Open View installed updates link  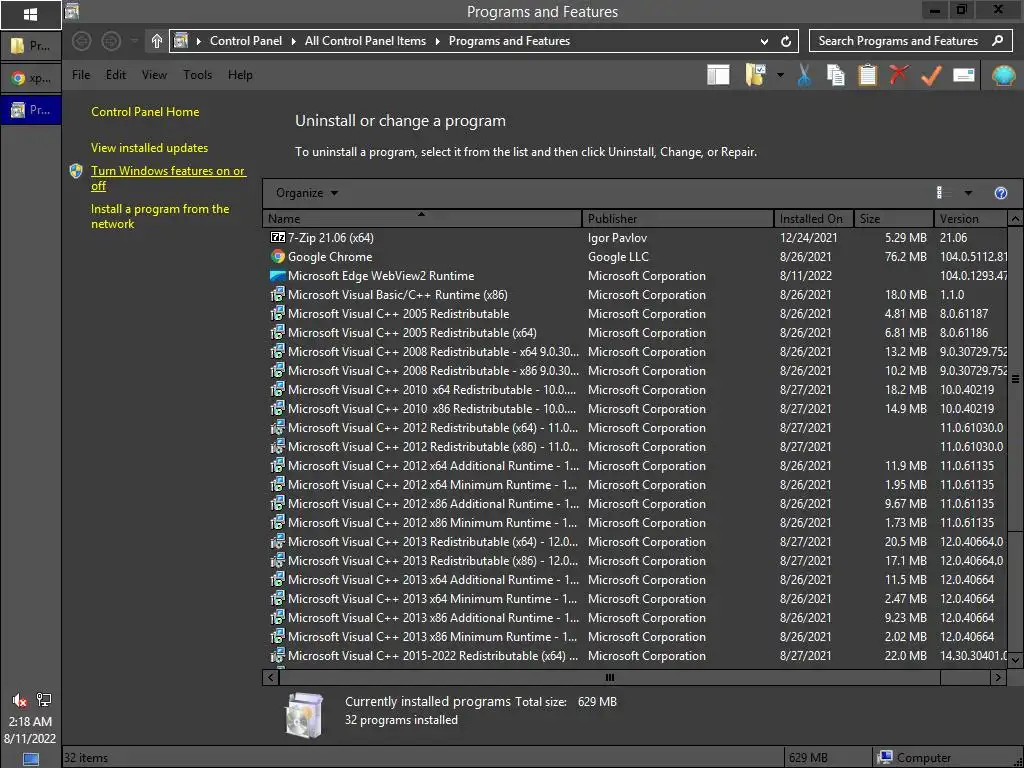[150, 148]
